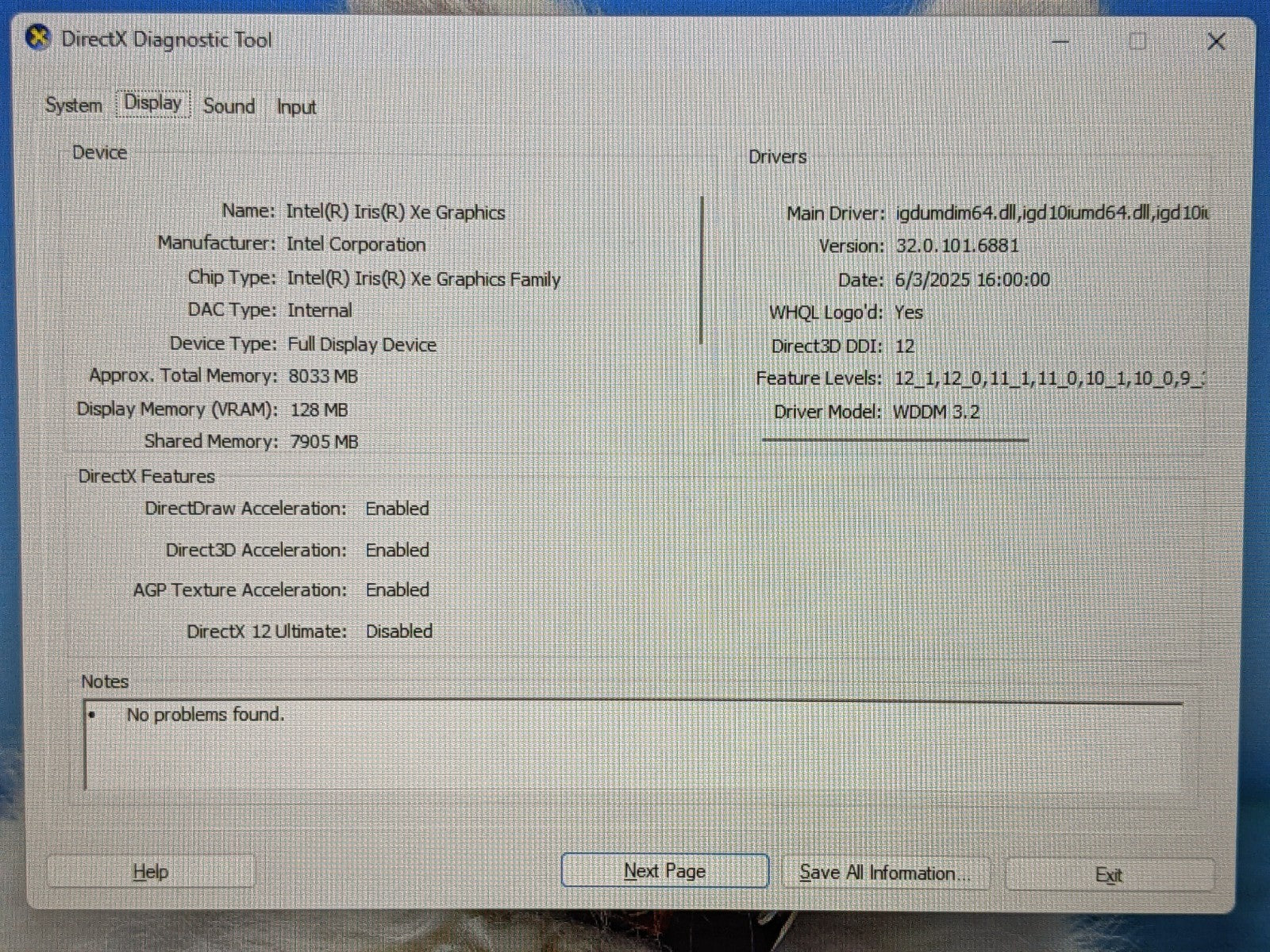Minimize the DirectX Diagnostic Tool window
Viewport: 1270px width, 952px height.
click(x=1060, y=41)
